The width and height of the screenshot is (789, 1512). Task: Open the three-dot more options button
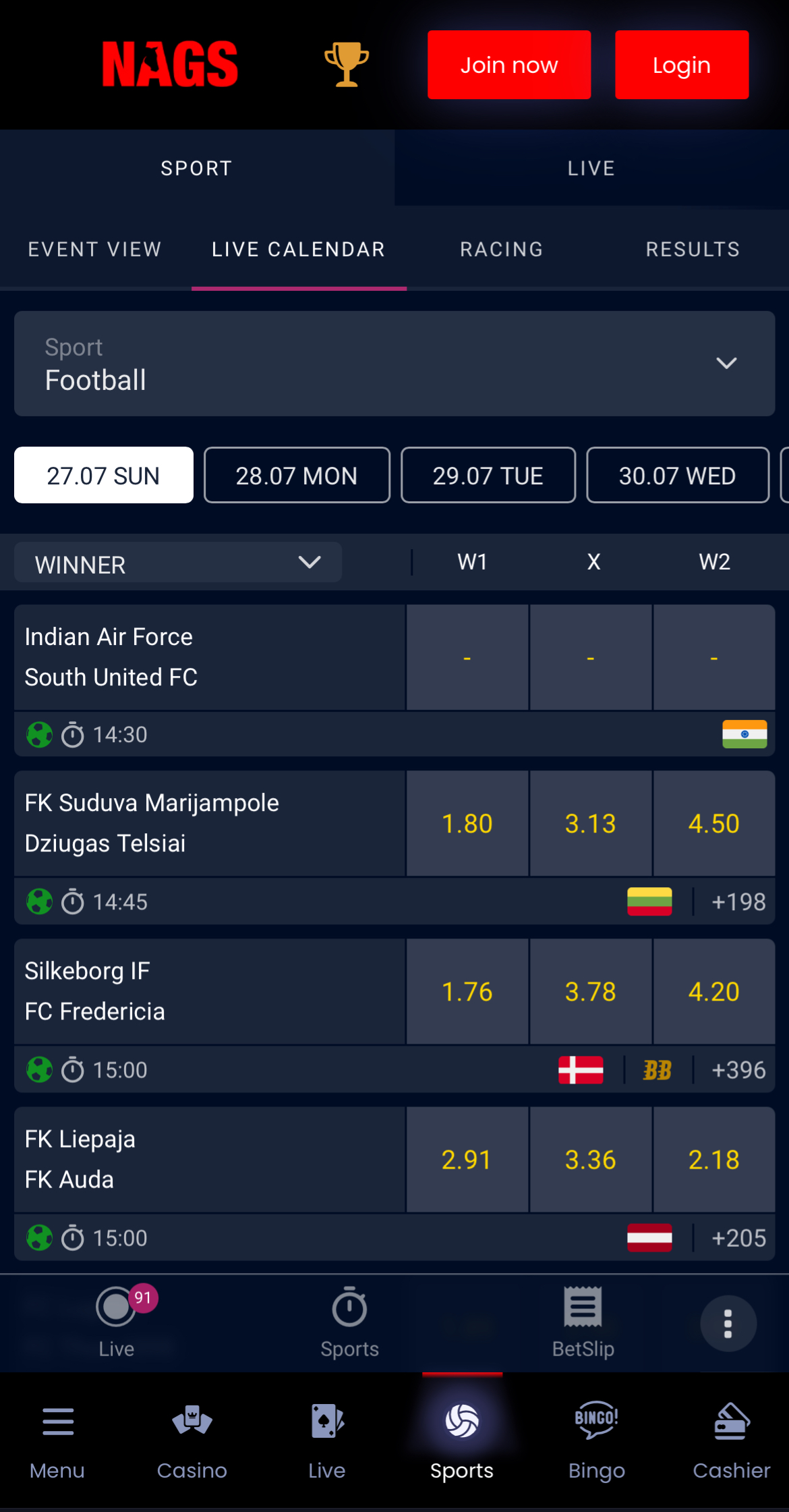[x=728, y=1322]
